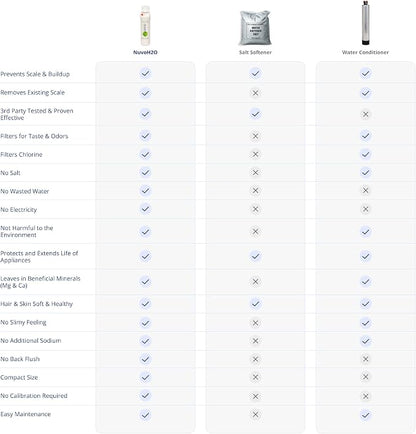Click the Leaves in Beneficial Minerals row label
The width and height of the screenshot is (416, 434).
[40, 282]
